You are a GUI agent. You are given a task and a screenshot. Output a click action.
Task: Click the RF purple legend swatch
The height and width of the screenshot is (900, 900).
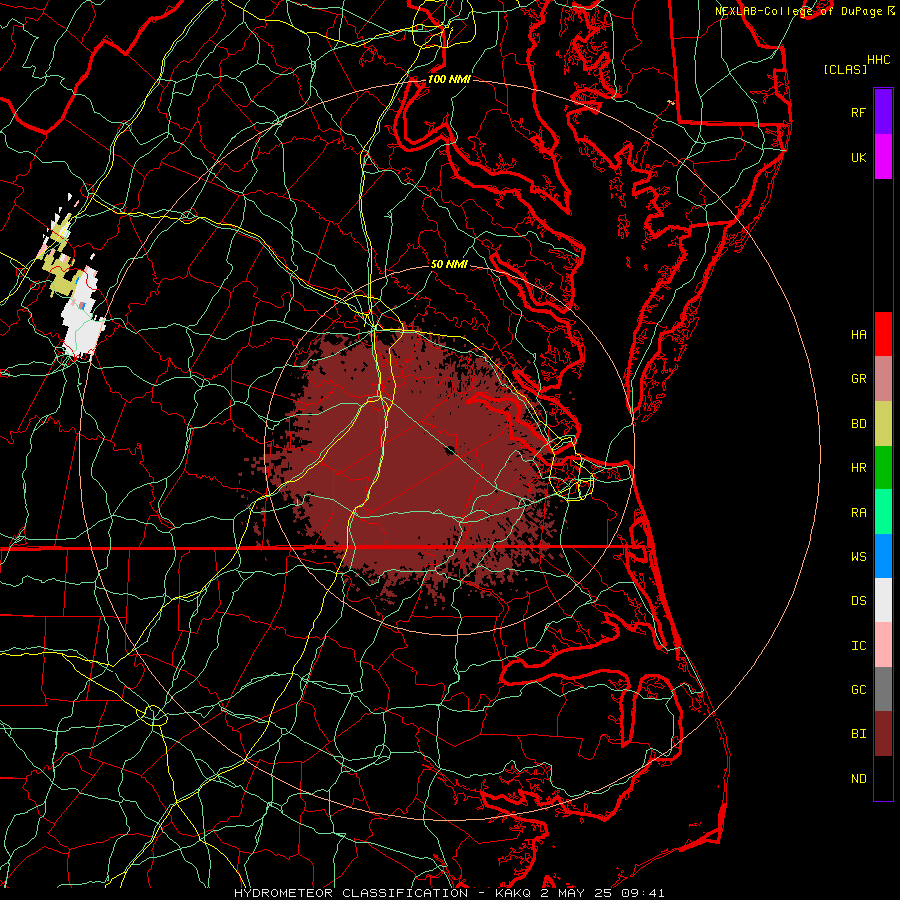point(883,112)
